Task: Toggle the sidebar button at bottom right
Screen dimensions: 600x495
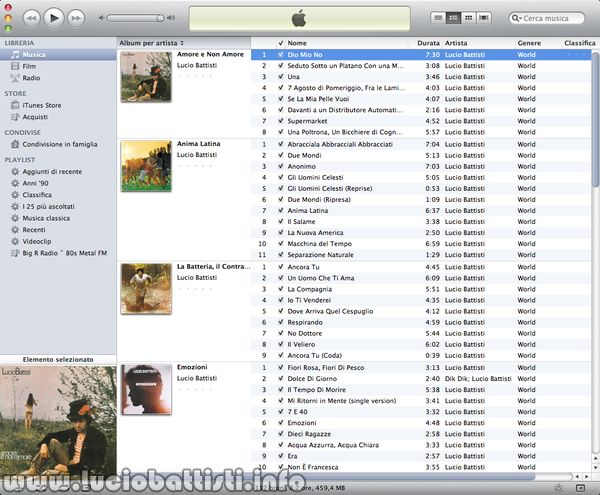Action: click(580, 488)
